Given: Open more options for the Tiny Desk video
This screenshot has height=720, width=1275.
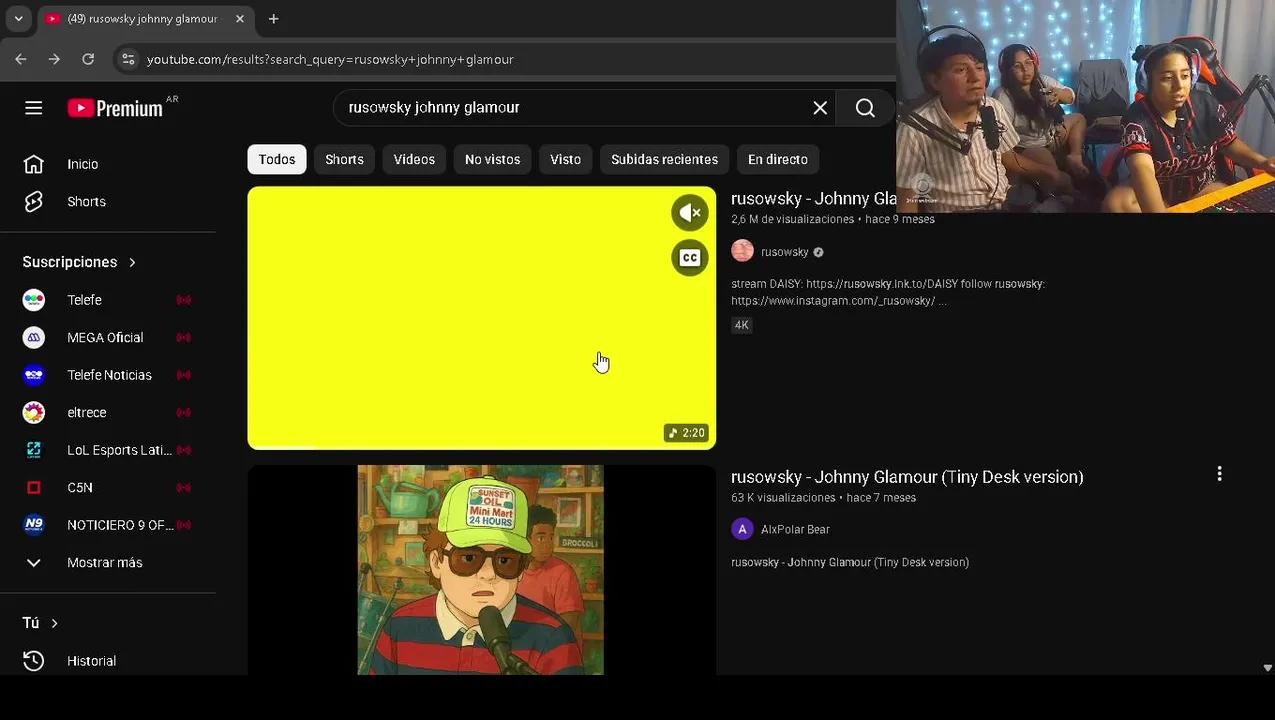Looking at the screenshot, I should 1219,474.
